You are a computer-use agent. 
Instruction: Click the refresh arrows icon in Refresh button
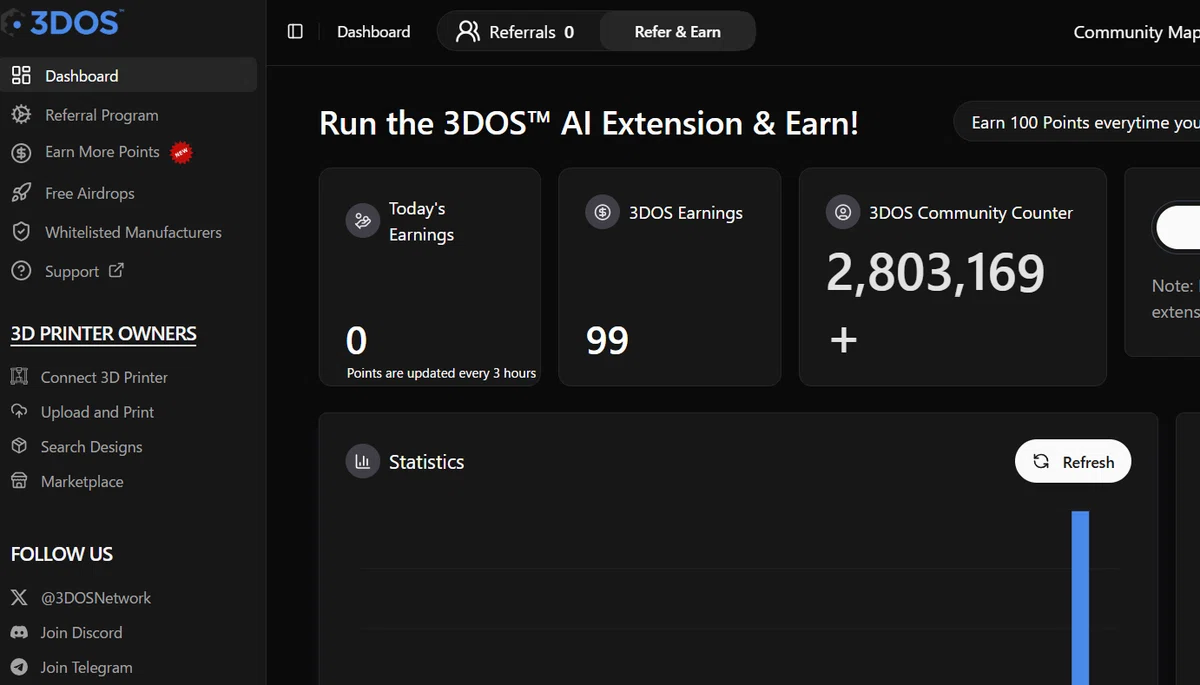(x=1041, y=461)
